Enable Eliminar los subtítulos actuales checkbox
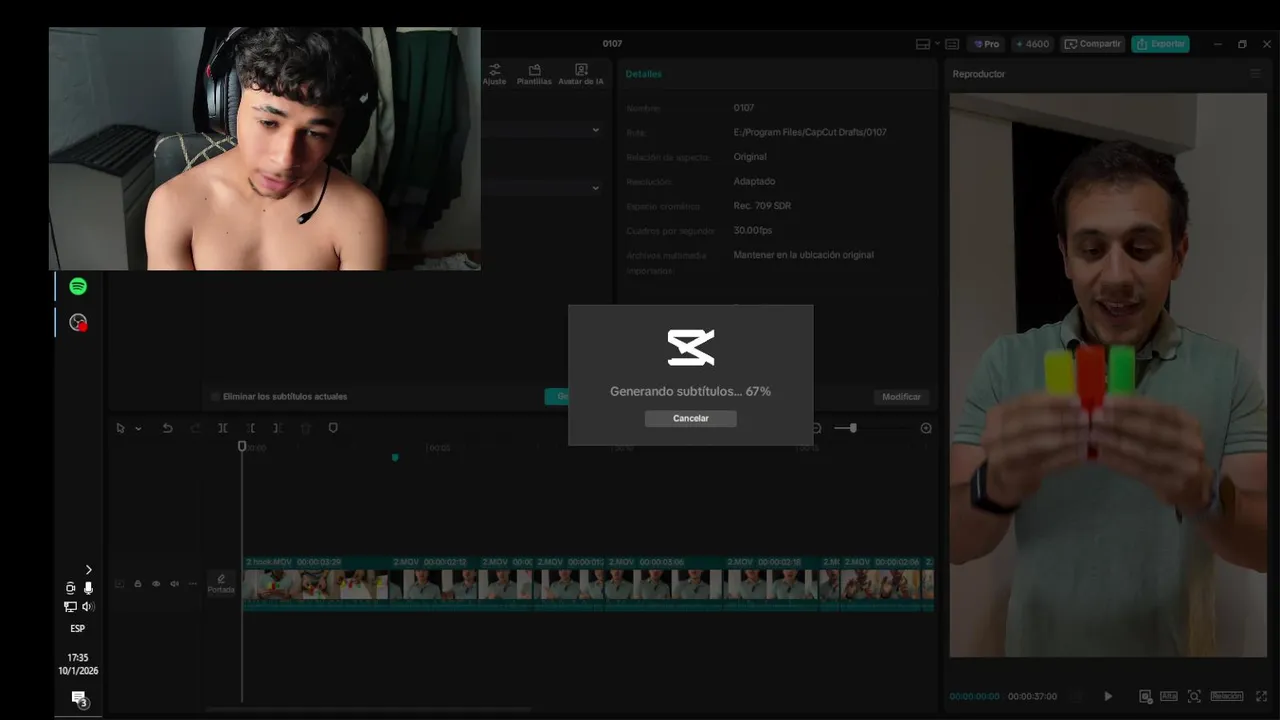Image resolution: width=1280 pixels, height=720 pixels. point(215,397)
